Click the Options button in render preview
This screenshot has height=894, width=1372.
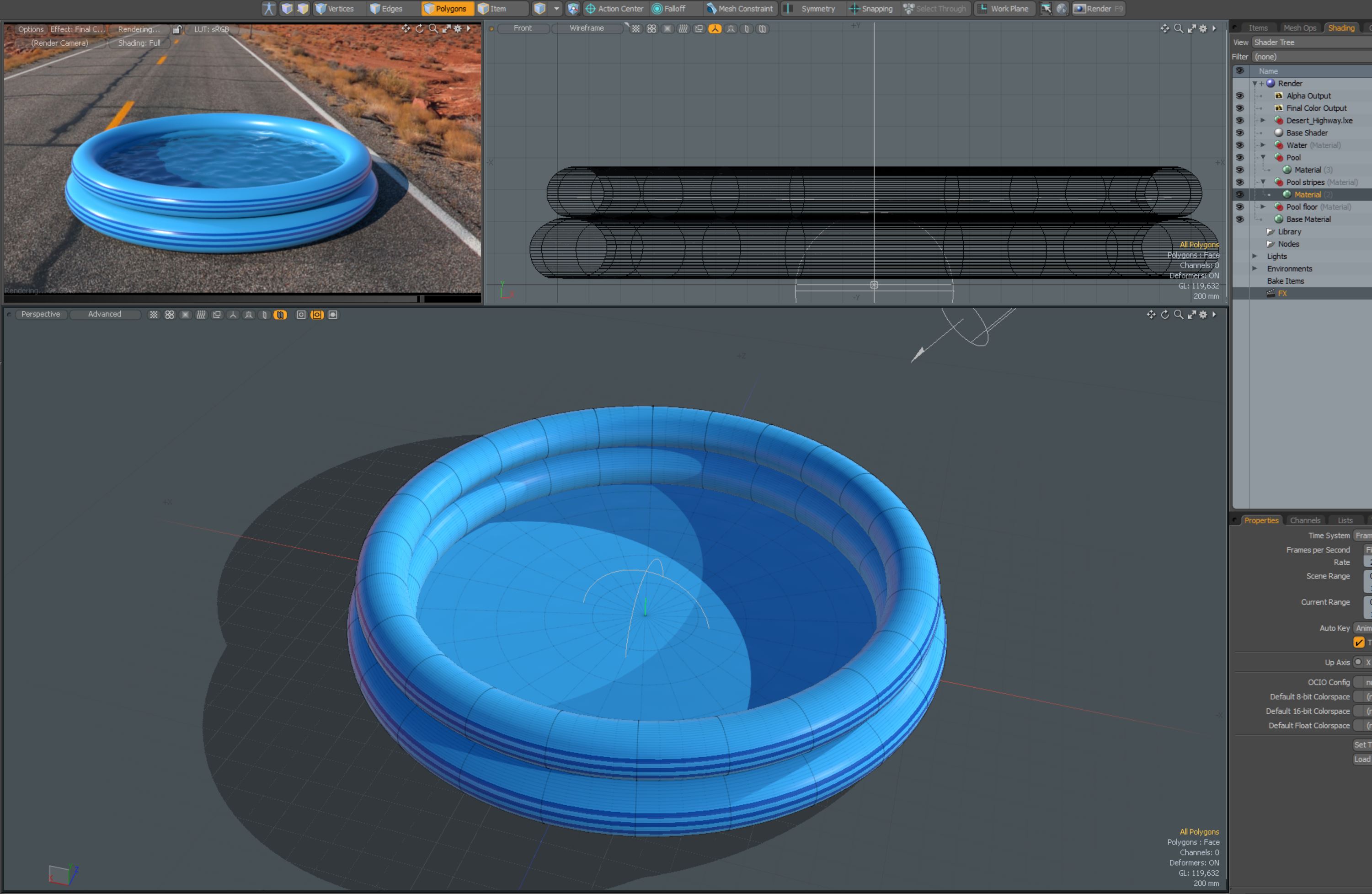coord(31,29)
